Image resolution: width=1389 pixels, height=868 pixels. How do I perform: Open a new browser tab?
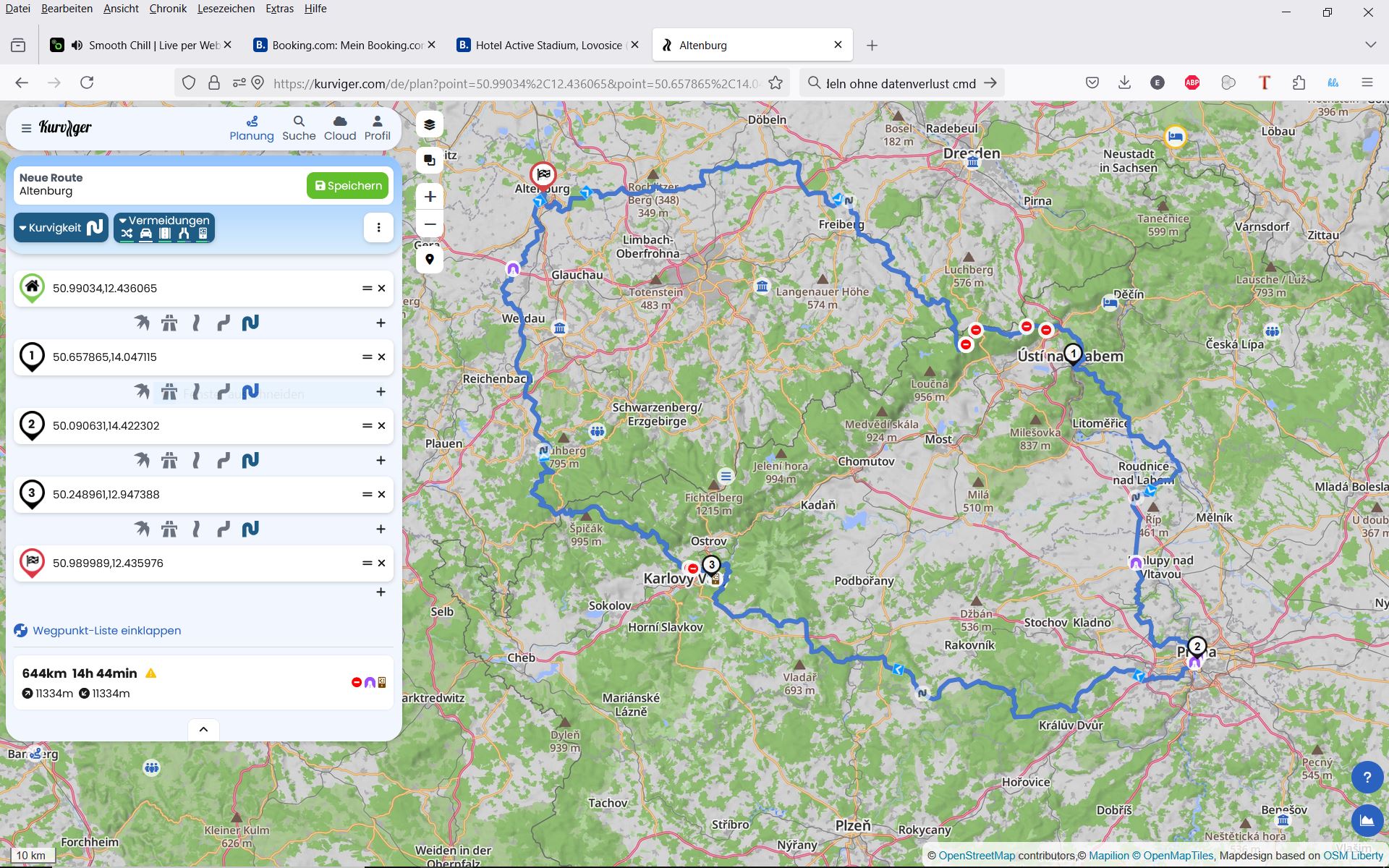(x=872, y=46)
